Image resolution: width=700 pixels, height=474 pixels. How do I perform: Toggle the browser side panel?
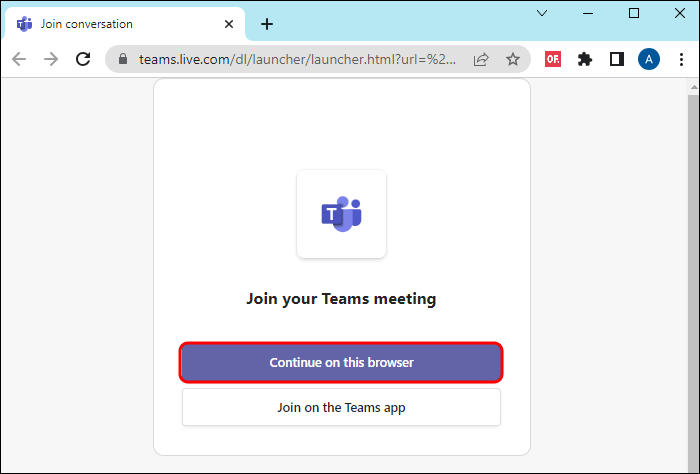[x=617, y=59]
